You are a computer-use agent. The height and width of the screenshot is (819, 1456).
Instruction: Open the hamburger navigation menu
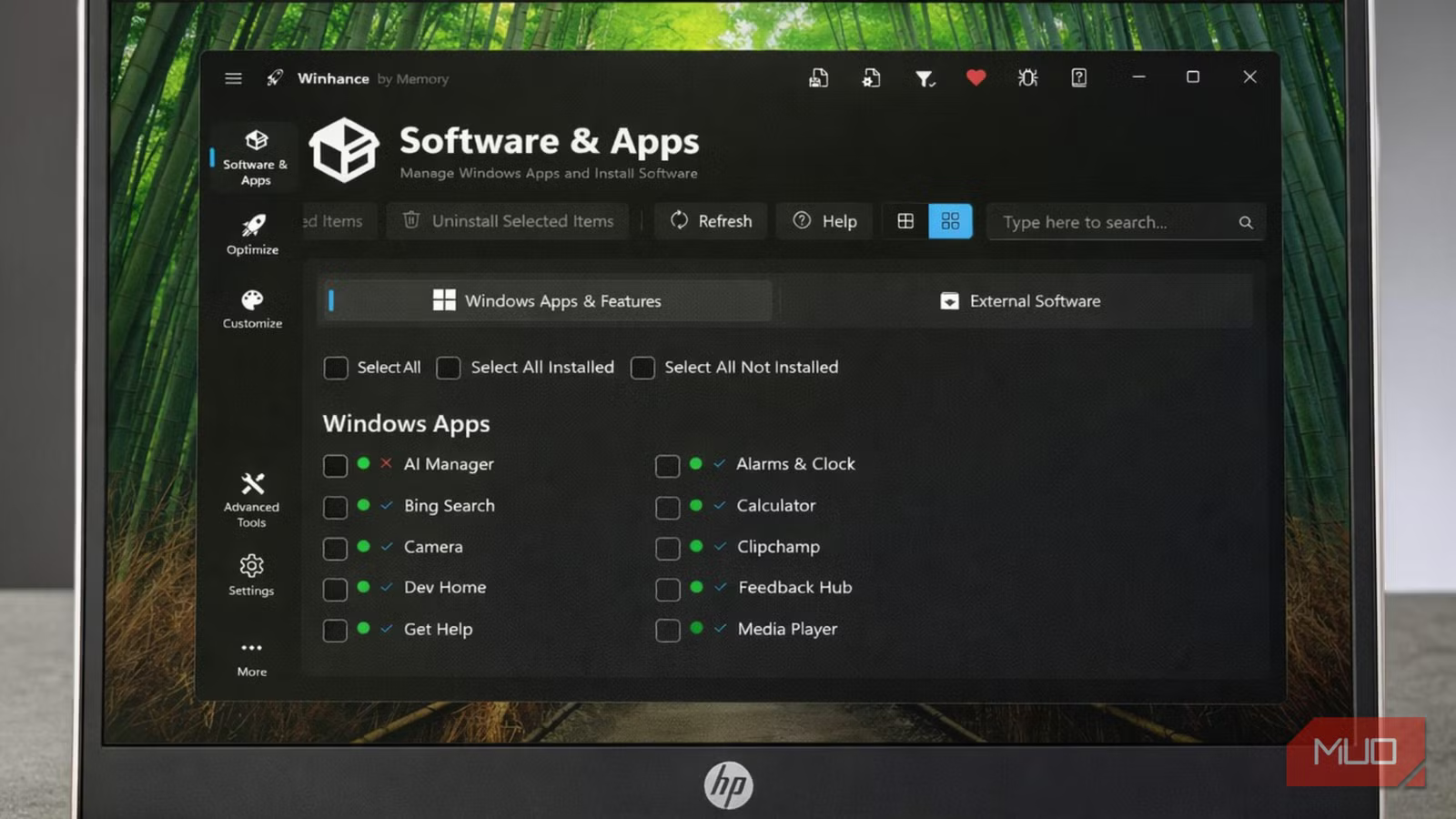coord(233,78)
